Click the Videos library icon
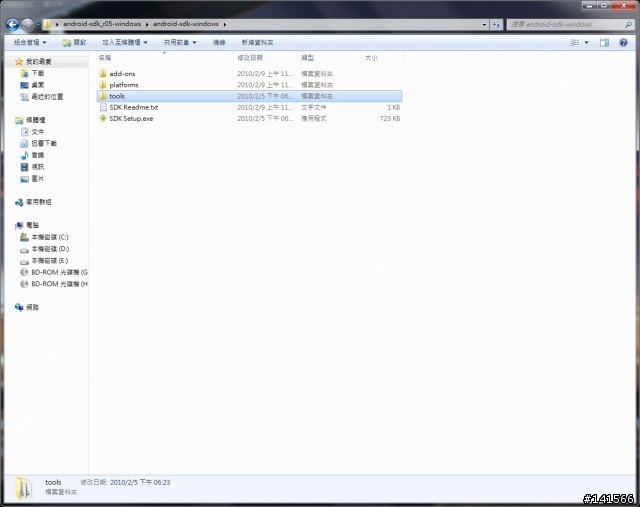 point(24,167)
